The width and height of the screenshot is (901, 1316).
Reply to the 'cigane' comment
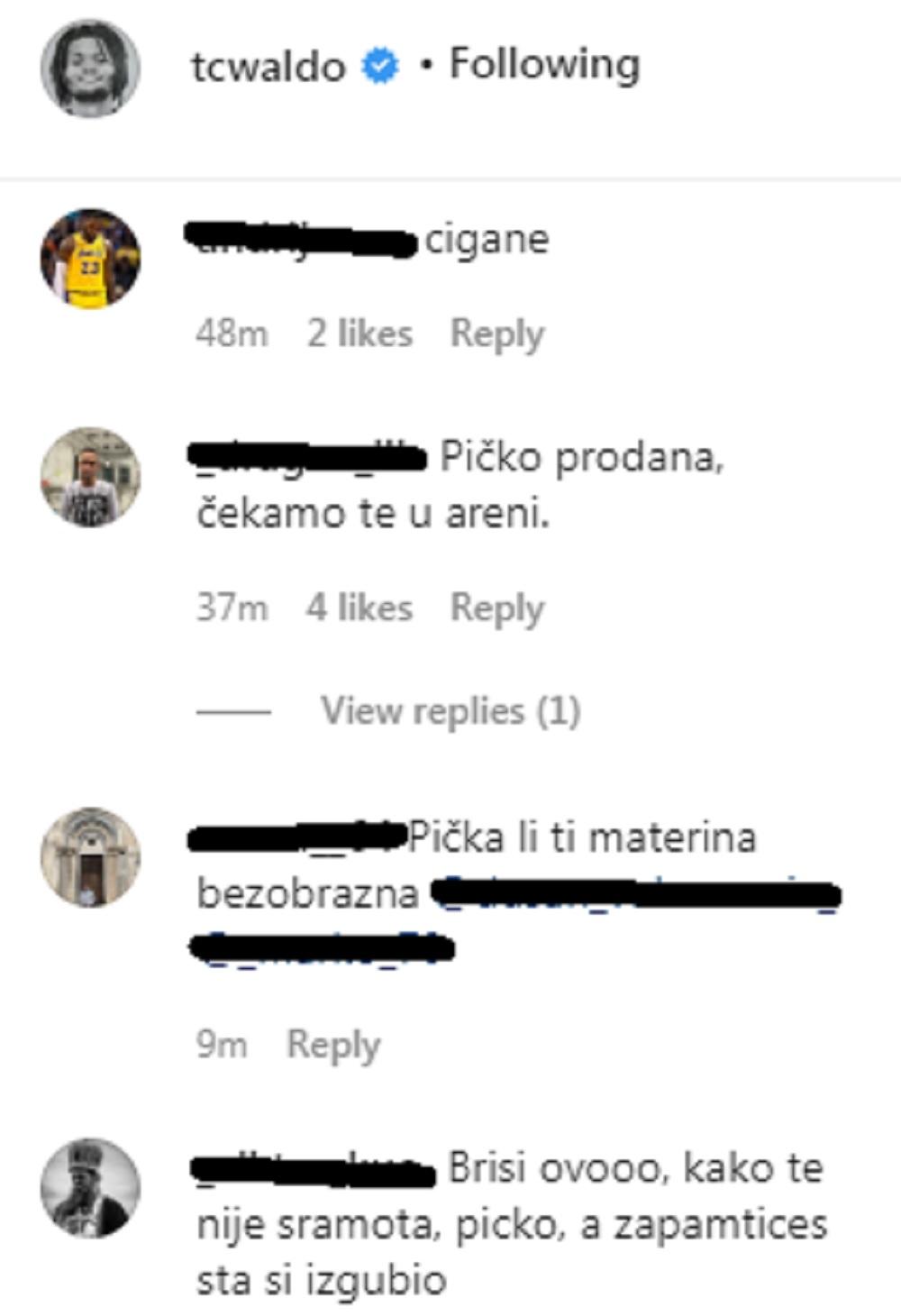[497, 334]
